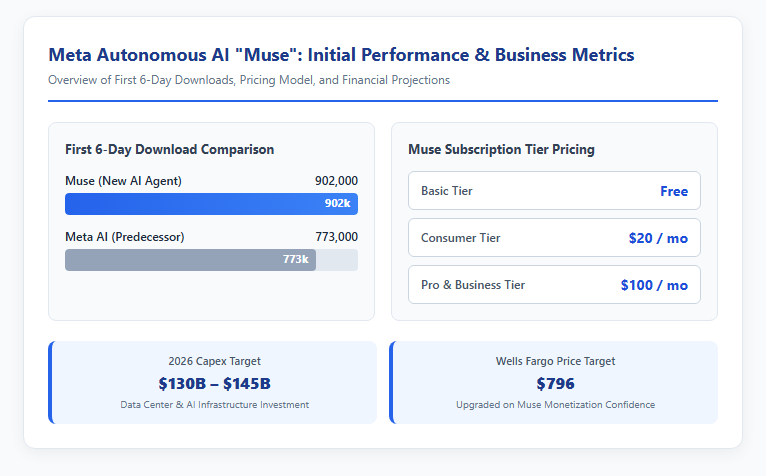The height and width of the screenshot is (476, 766).
Task: Click the Meta AI (Predecessor) label
Action: tap(125, 237)
